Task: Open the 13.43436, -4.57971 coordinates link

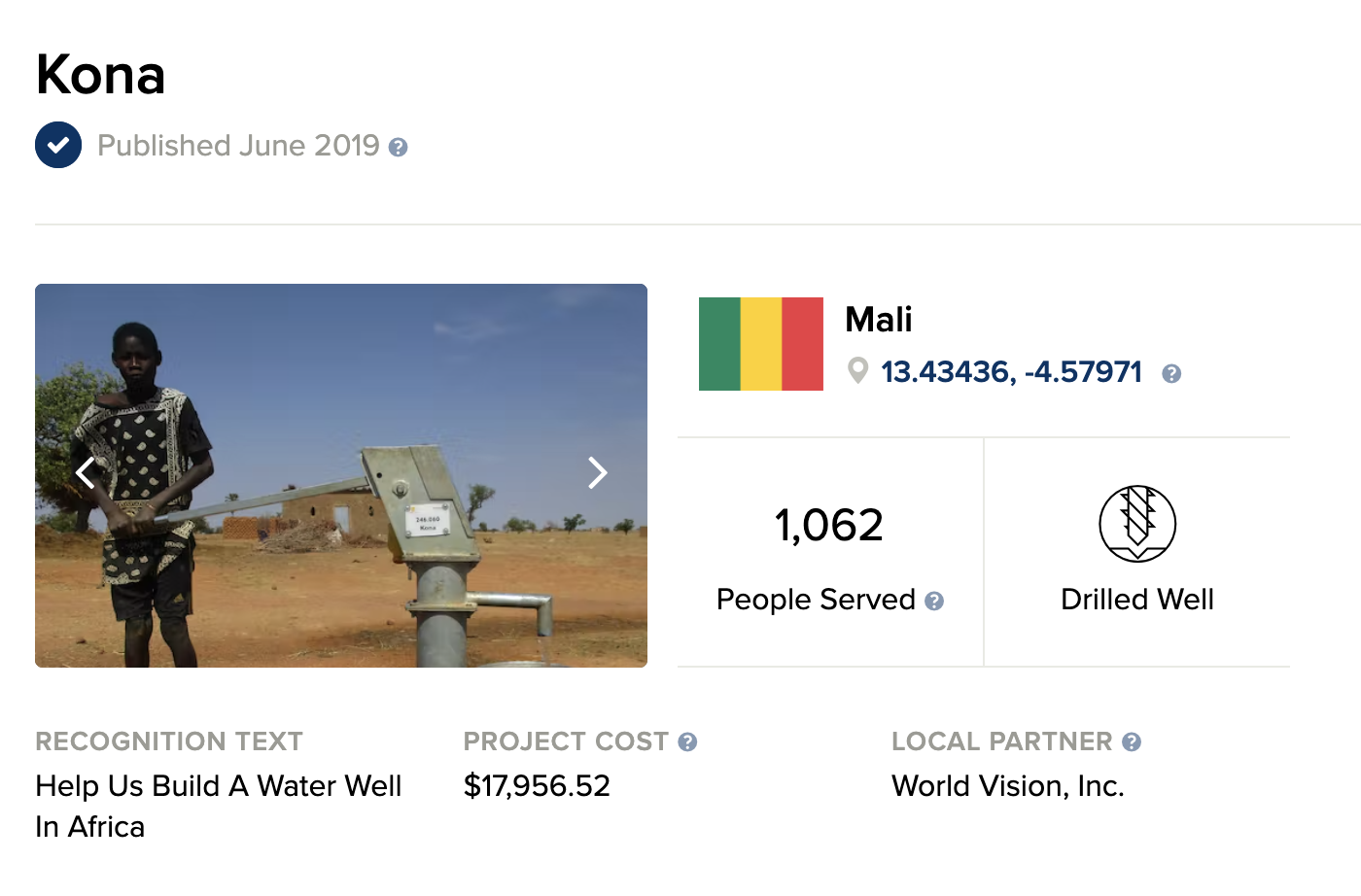Action: click(1011, 372)
